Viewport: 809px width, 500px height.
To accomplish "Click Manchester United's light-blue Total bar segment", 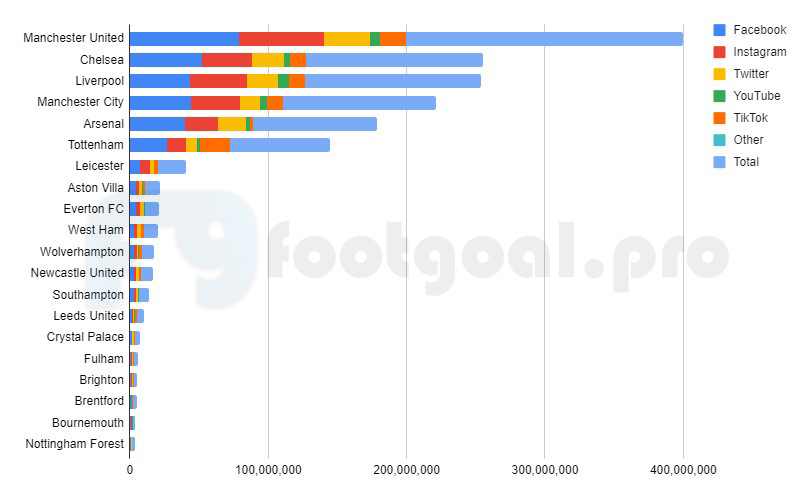I will click(544, 39).
